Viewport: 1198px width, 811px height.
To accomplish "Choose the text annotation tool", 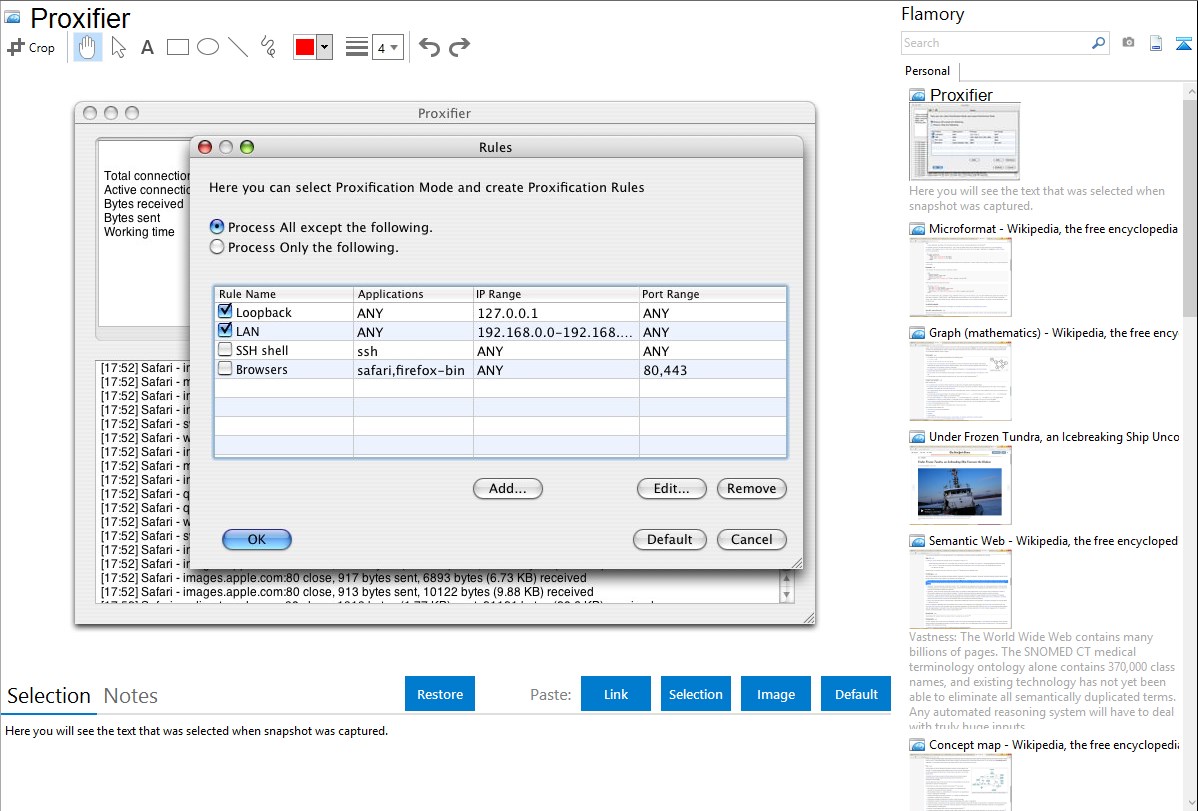I will pyautogui.click(x=147, y=47).
